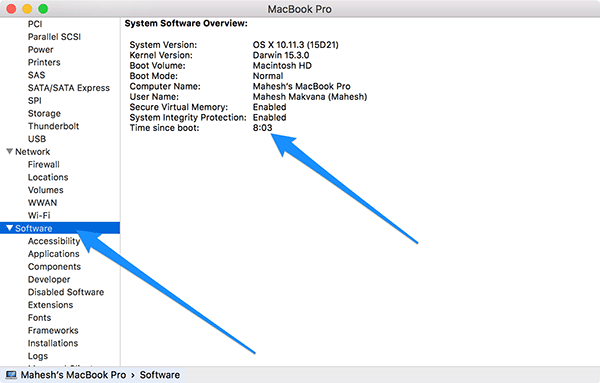This screenshot has height=383, width=600.
Task: Select USB in the sidebar
Action: click(37, 139)
